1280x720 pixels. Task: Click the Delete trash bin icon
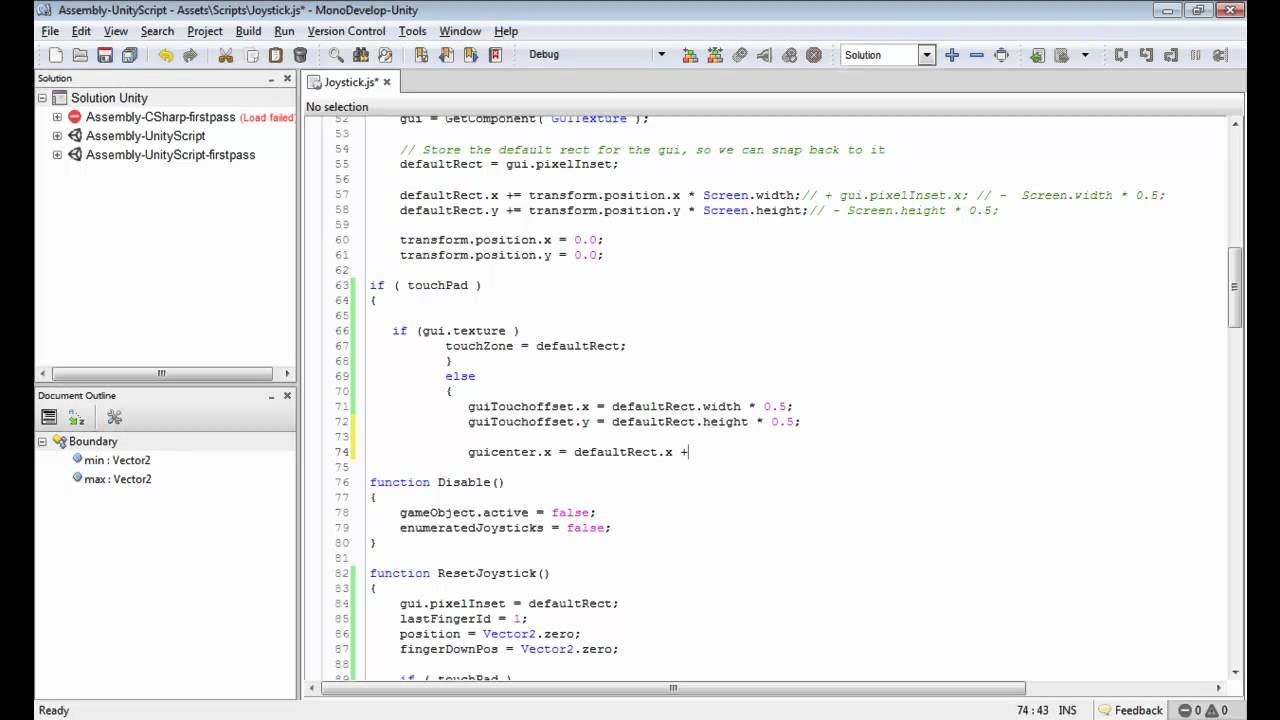[x=300, y=55]
